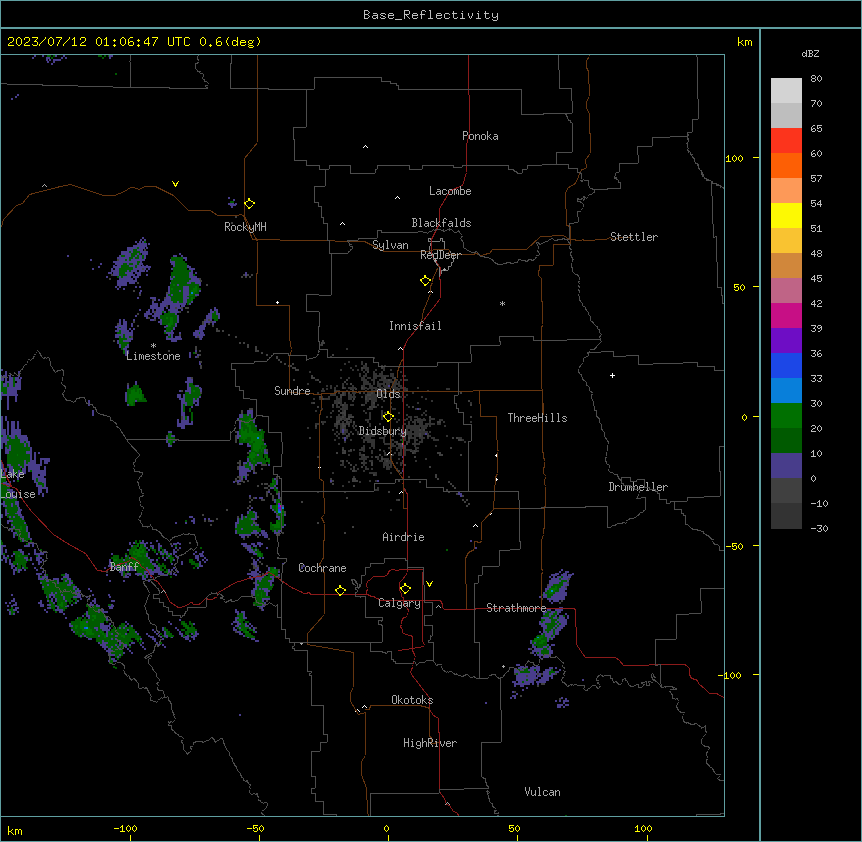Select the Olds label
Image resolution: width=862 pixels, height=842 pixels.
click(388, 394)
